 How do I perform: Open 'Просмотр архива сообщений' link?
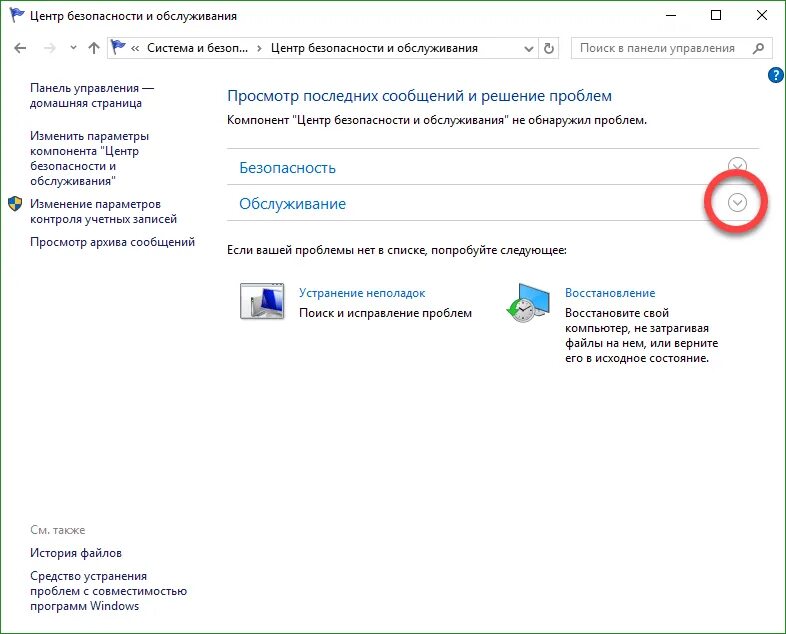tap(112, 242)
